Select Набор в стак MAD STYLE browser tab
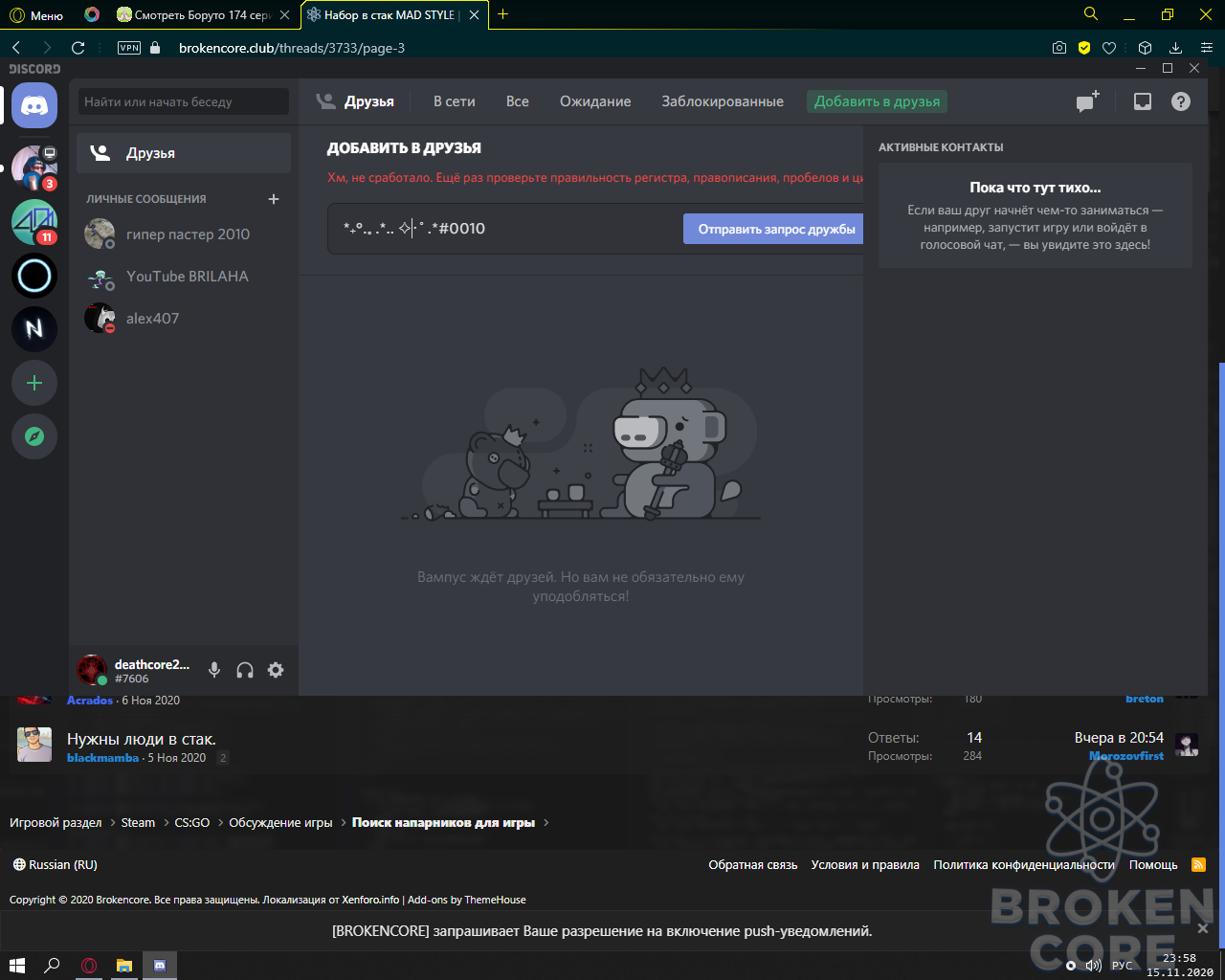The height and width of the screenshot is (980, 1225). coord(394,14)
